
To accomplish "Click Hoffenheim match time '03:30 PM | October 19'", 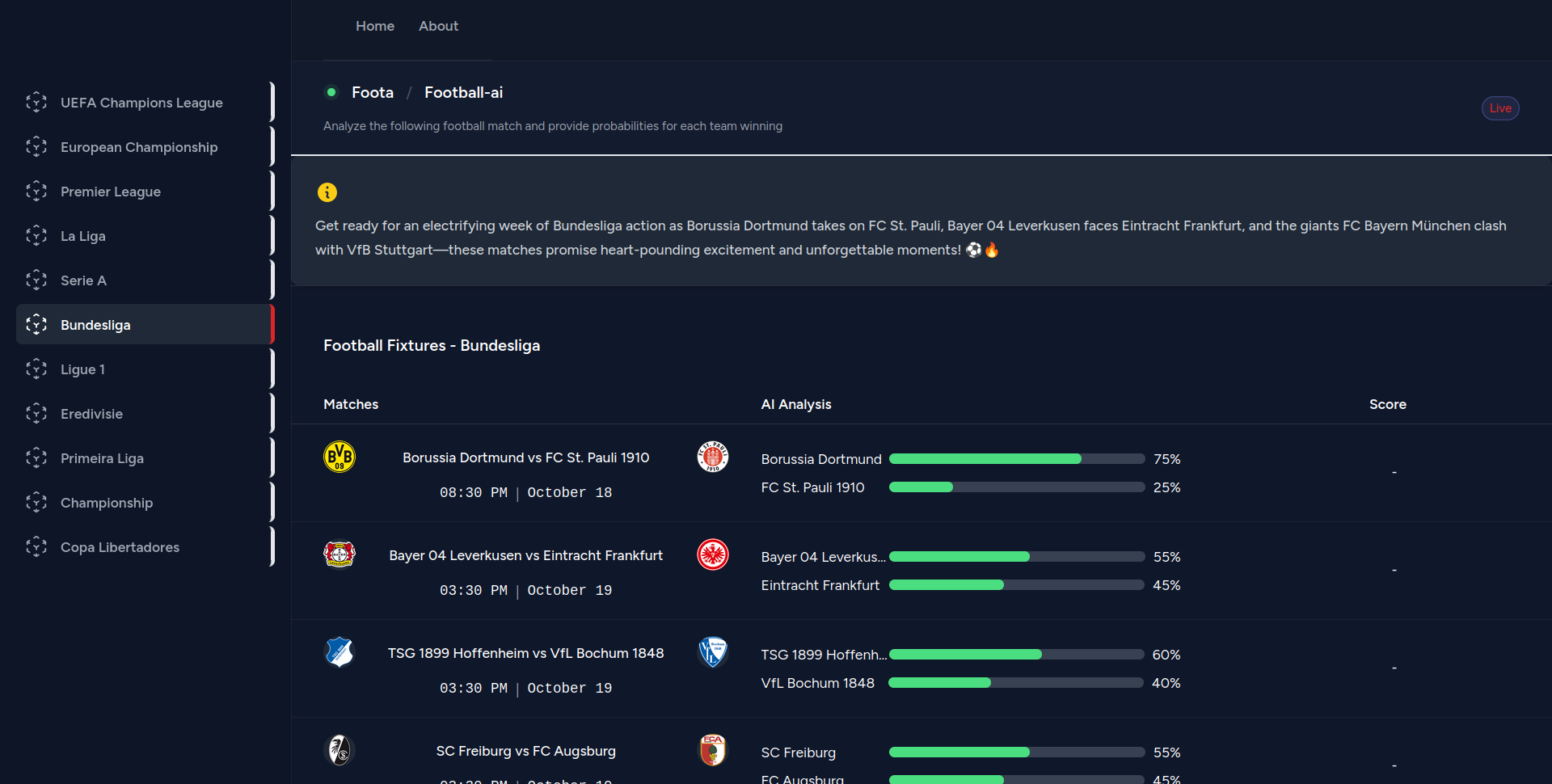I will tap(525, 688).
